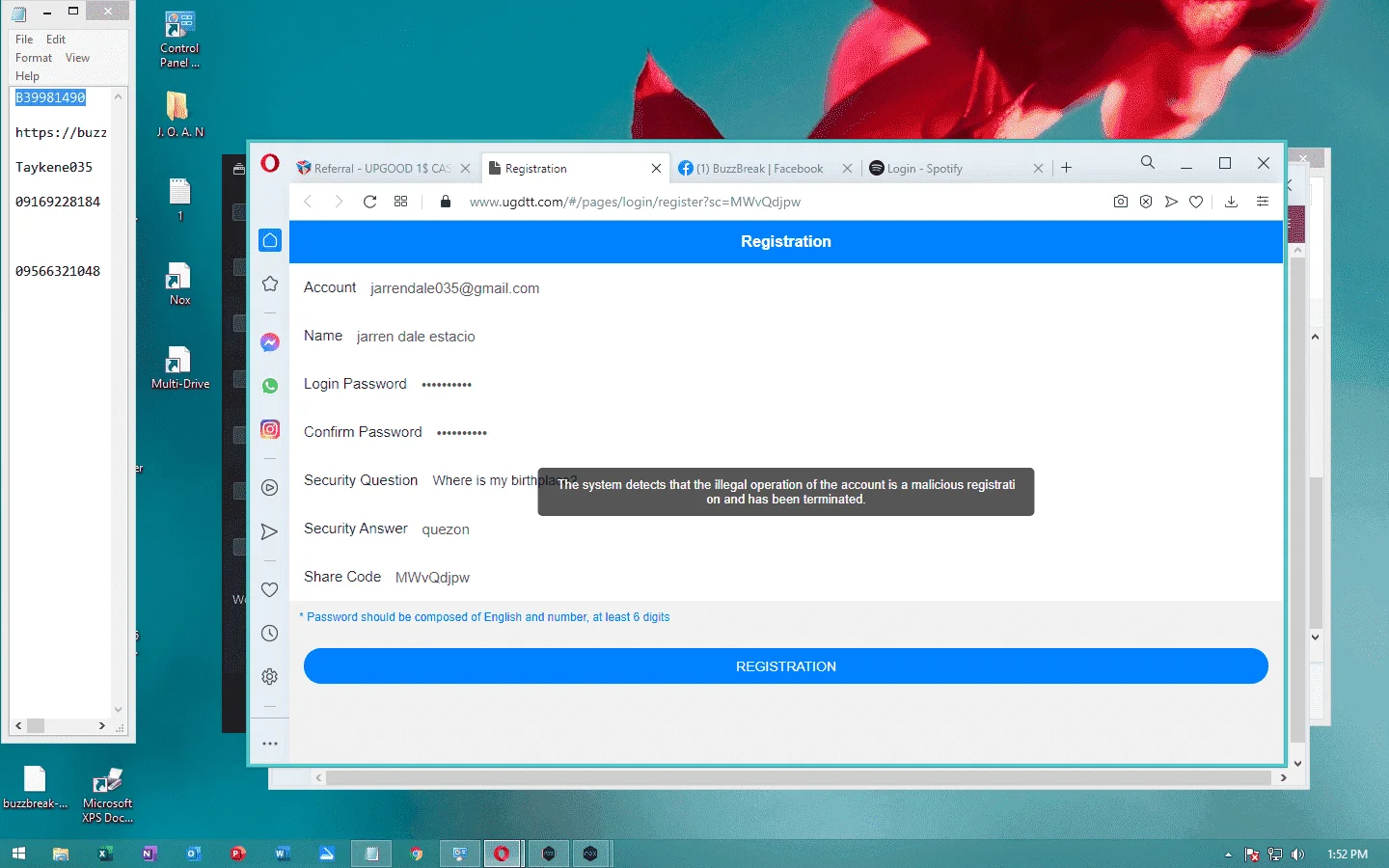Image resolution: width=1389 pixels, height=868 pixels.
Task: Take a snapshot with the camera icon
Action: [x=1121, y=202]
